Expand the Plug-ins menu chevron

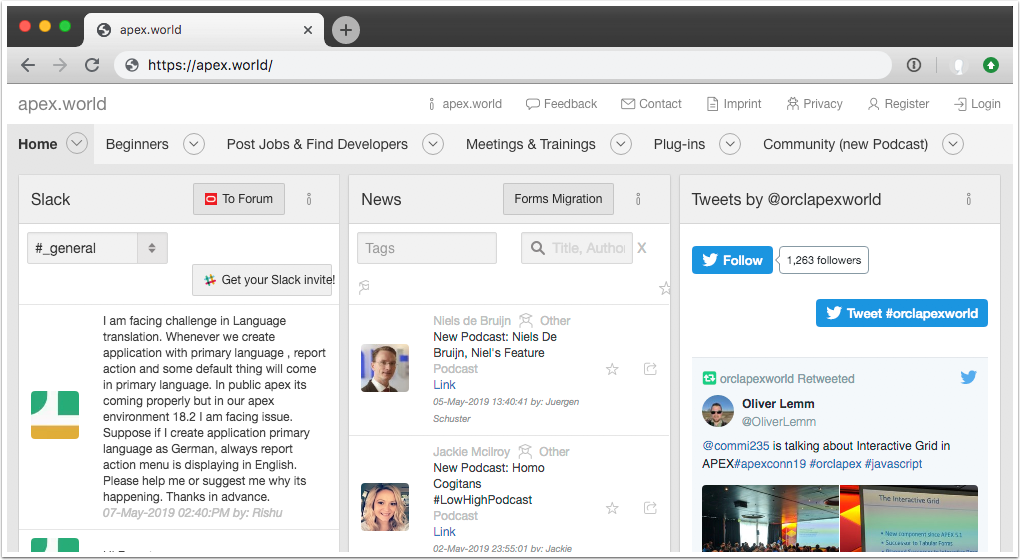click(730, 144)
